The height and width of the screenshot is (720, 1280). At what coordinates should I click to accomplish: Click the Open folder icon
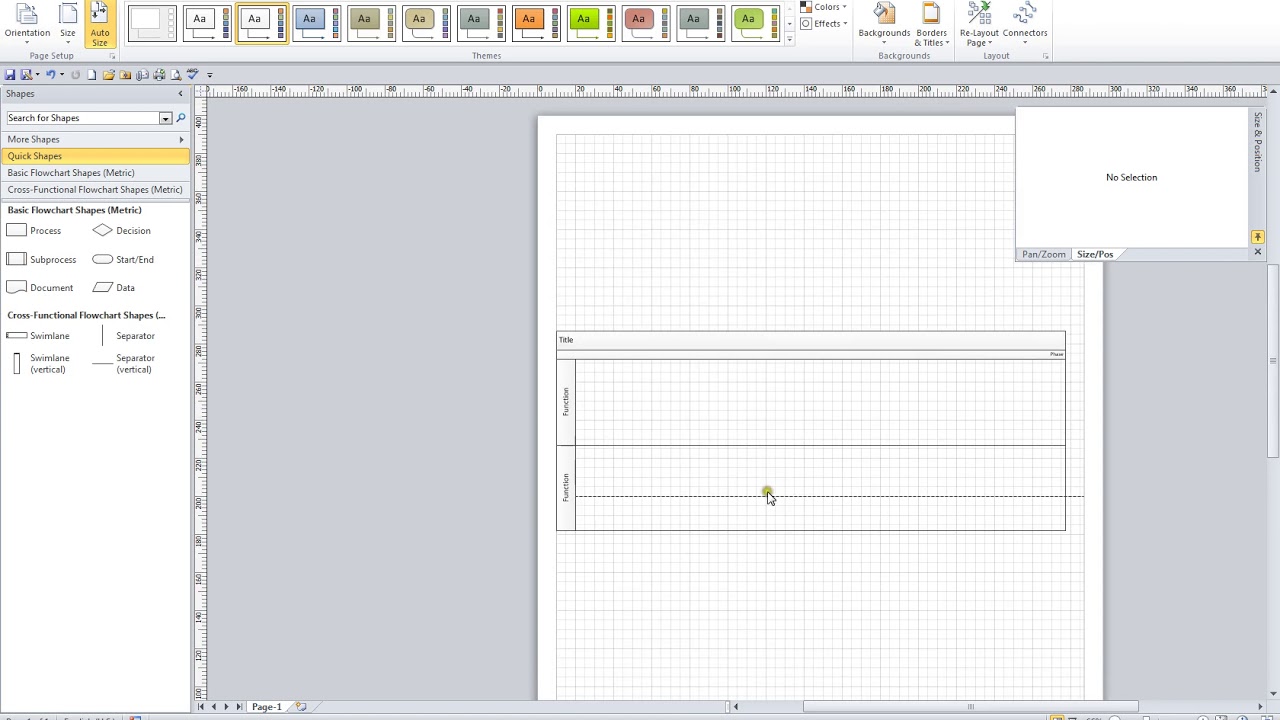(108, 75)
